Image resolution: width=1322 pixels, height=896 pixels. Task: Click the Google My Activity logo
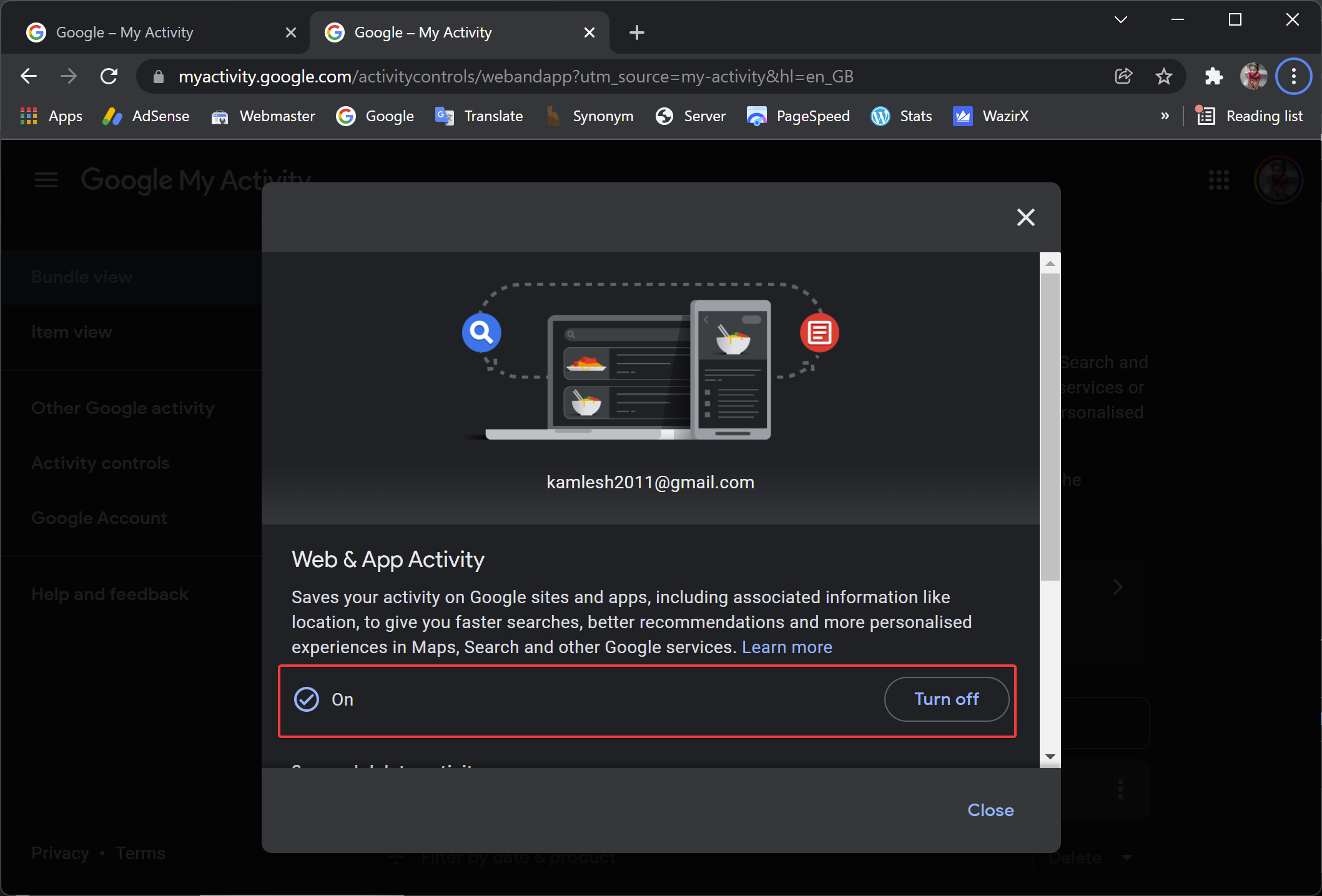195,180
